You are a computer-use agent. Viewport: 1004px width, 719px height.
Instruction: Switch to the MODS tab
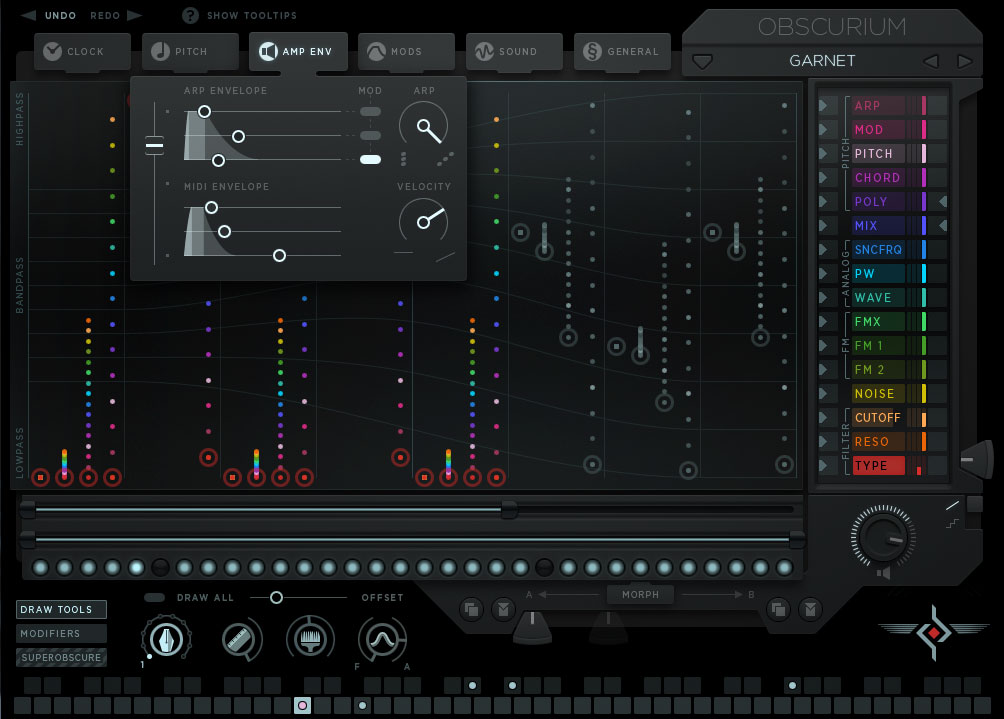click(406, 51)
